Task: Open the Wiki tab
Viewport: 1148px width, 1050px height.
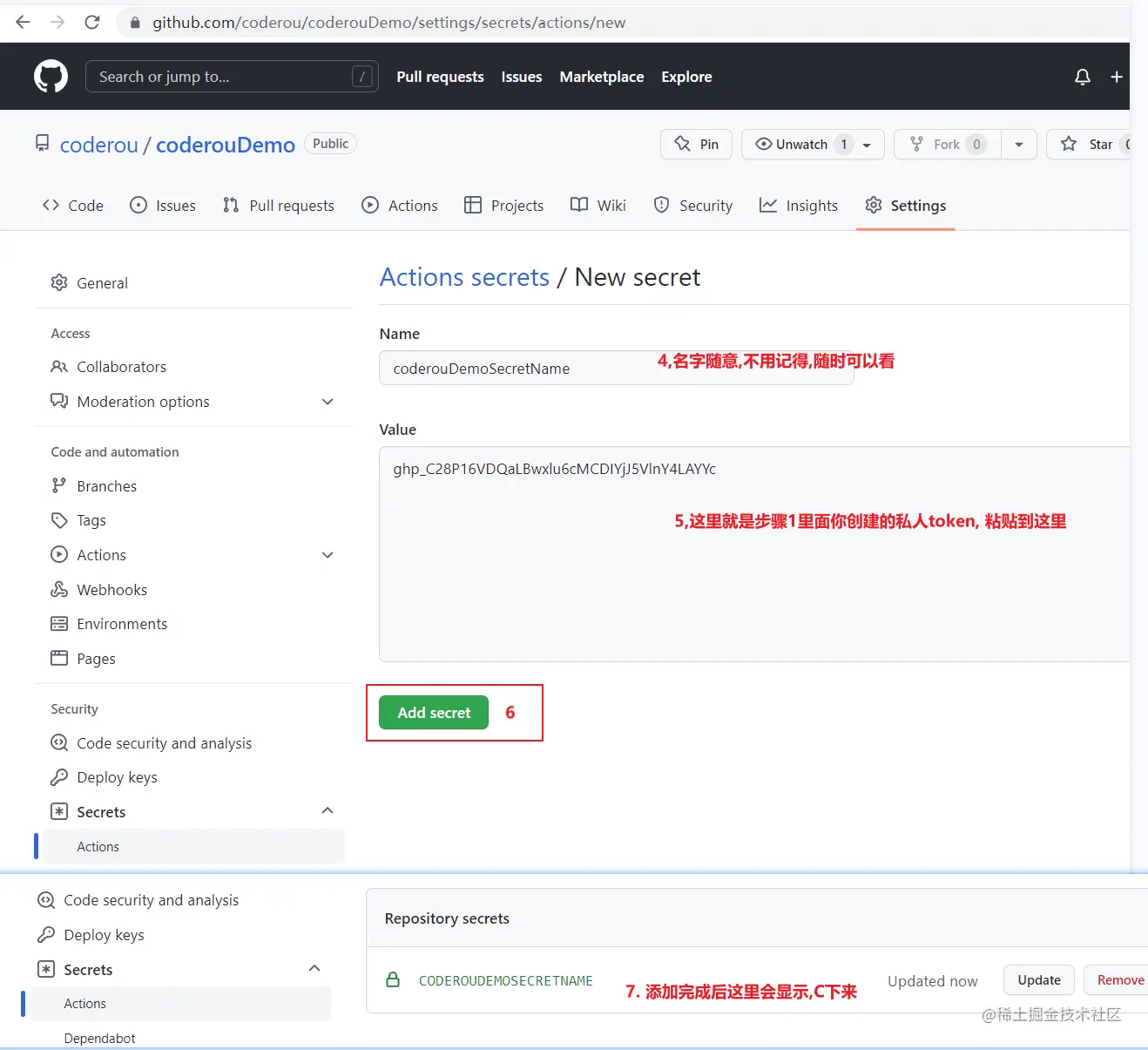Action: coord(598,206)
